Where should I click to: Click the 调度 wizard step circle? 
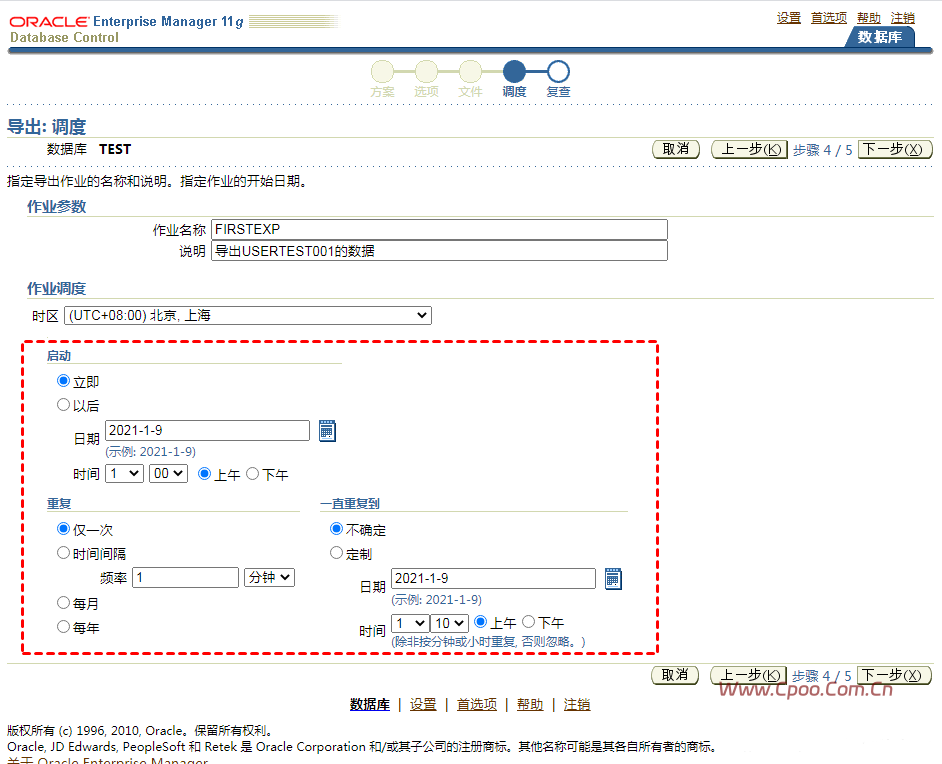click(514, 71)
